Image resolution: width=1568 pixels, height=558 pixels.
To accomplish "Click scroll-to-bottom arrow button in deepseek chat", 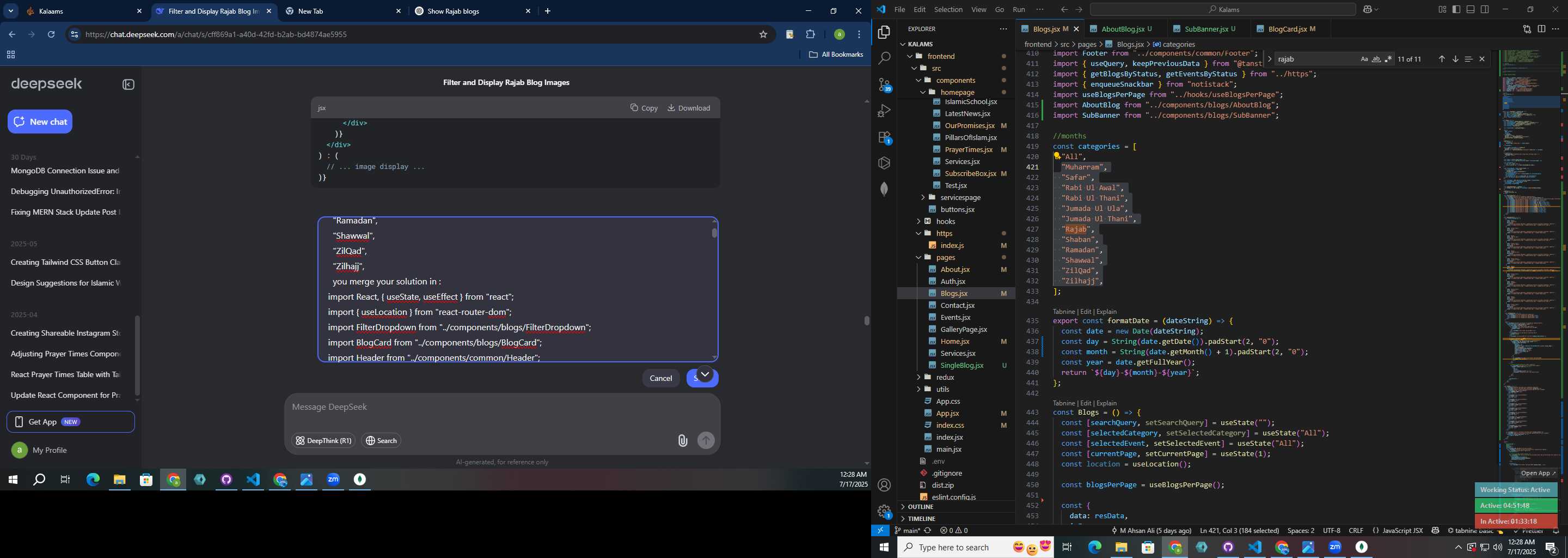I will [705, 375].
